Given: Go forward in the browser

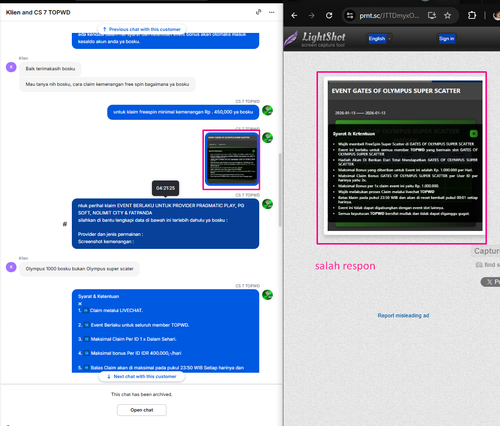Looking at the screenshot, I should (x=311, y=15).
